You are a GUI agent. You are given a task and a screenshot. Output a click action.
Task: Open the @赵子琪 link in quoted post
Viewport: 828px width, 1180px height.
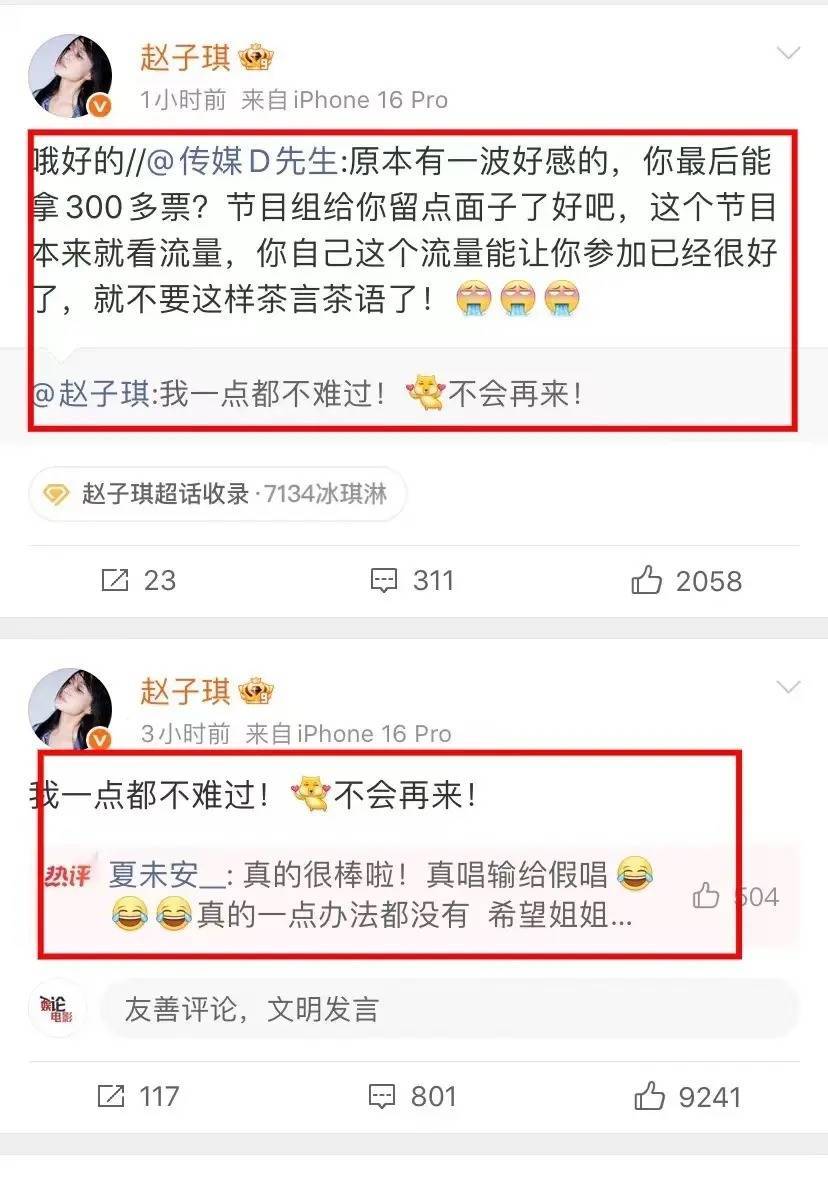coord(91,394)
